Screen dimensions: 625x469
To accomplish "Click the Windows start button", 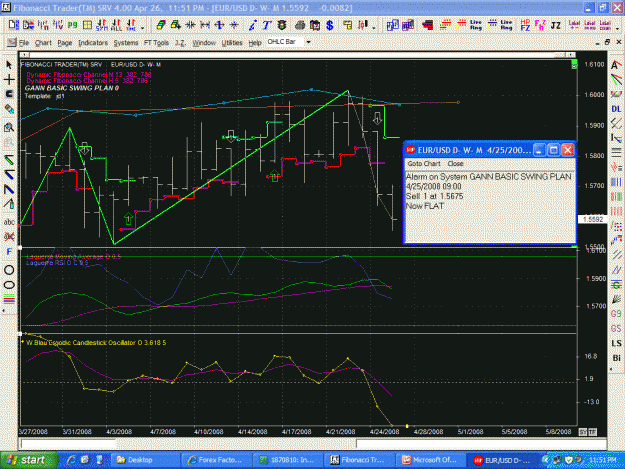I will click(x=29, y=460).
